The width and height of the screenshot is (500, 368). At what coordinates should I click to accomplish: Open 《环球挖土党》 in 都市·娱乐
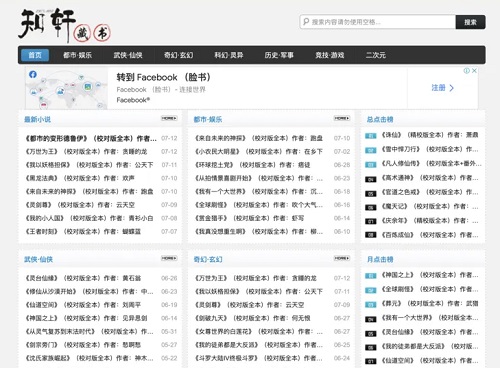(x=252, y=165)
